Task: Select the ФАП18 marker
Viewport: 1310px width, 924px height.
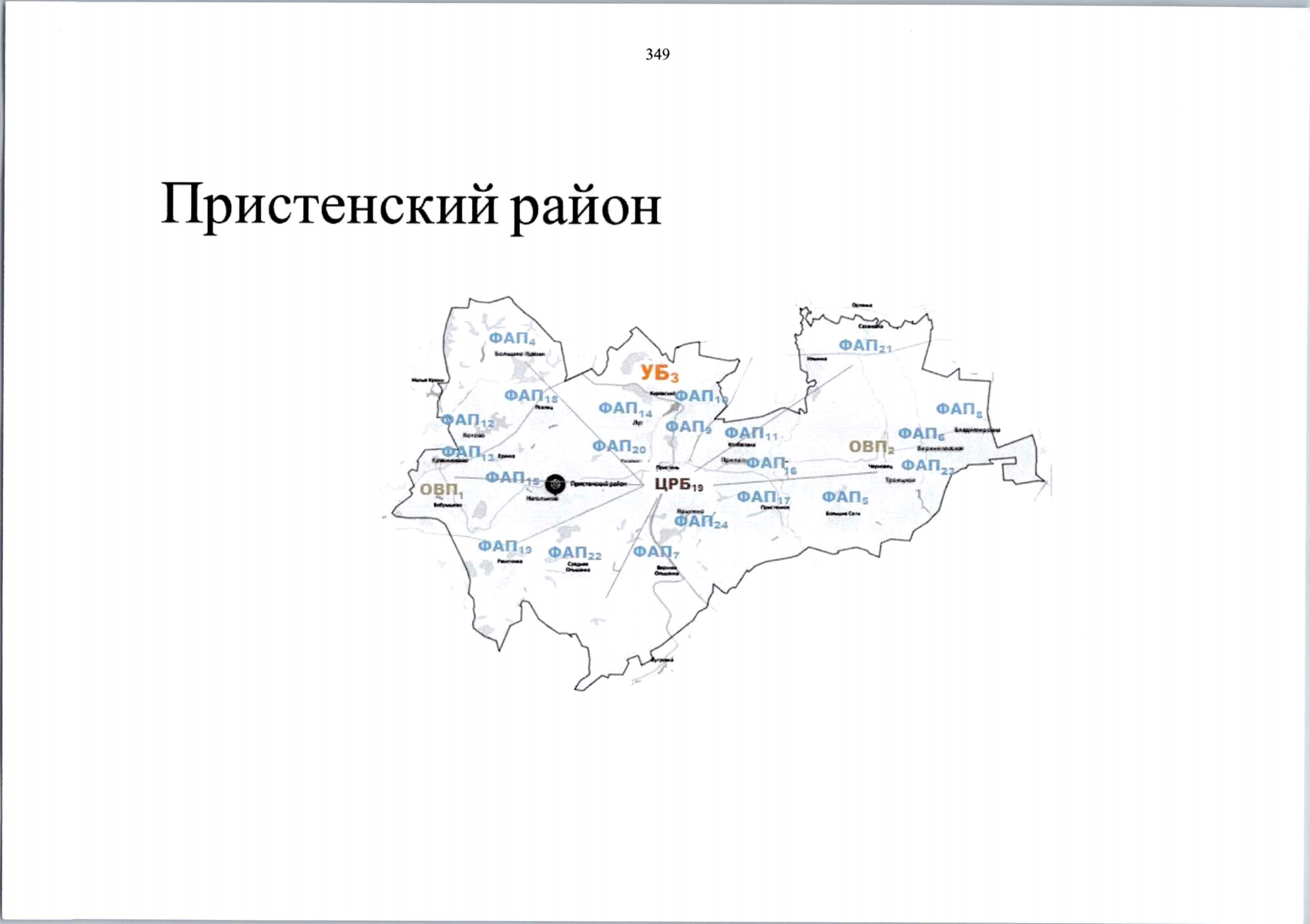Action: (530, 396)
